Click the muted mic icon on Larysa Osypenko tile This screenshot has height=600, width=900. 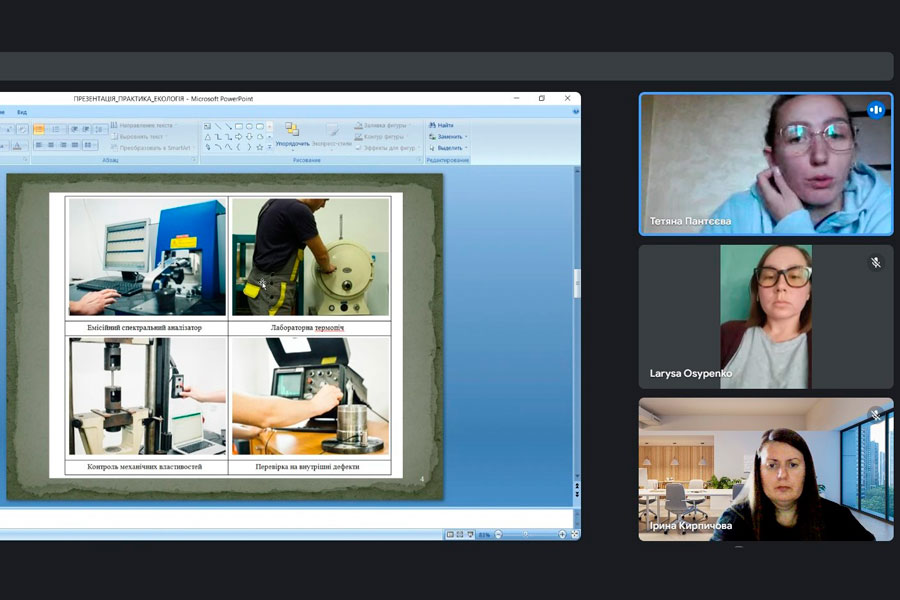[x=875, y=263]
